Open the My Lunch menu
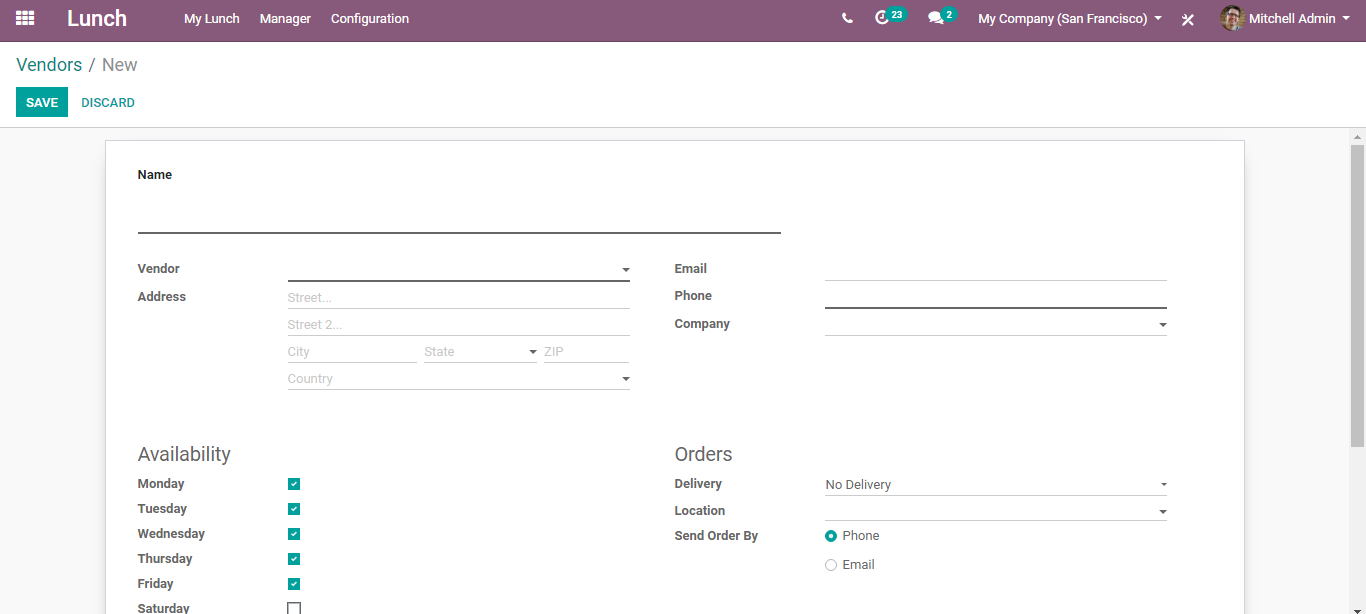Screen dimensions: 1366x614 [x=212, y=18]
